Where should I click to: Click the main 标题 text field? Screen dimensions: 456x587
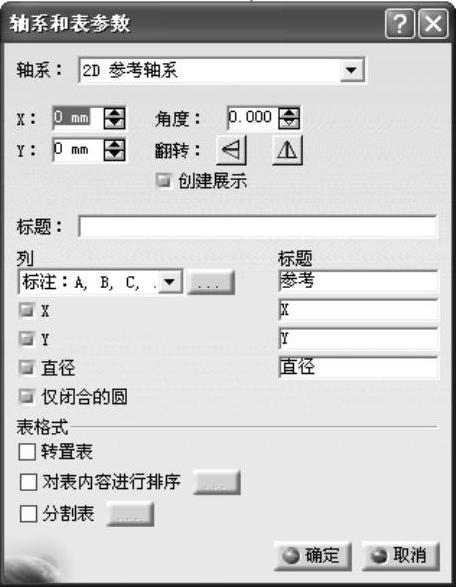258,226
